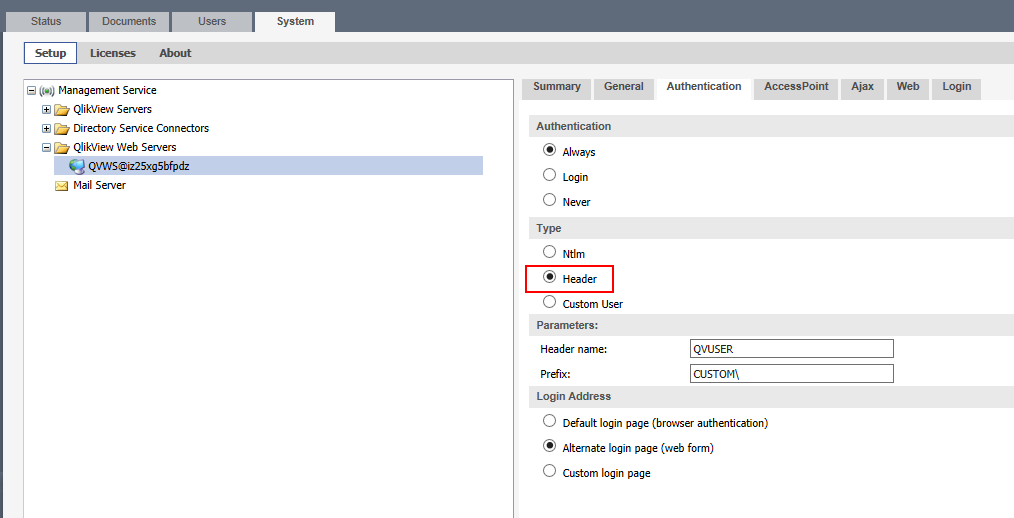Select Custom login page radio

[x=550, y=471]
